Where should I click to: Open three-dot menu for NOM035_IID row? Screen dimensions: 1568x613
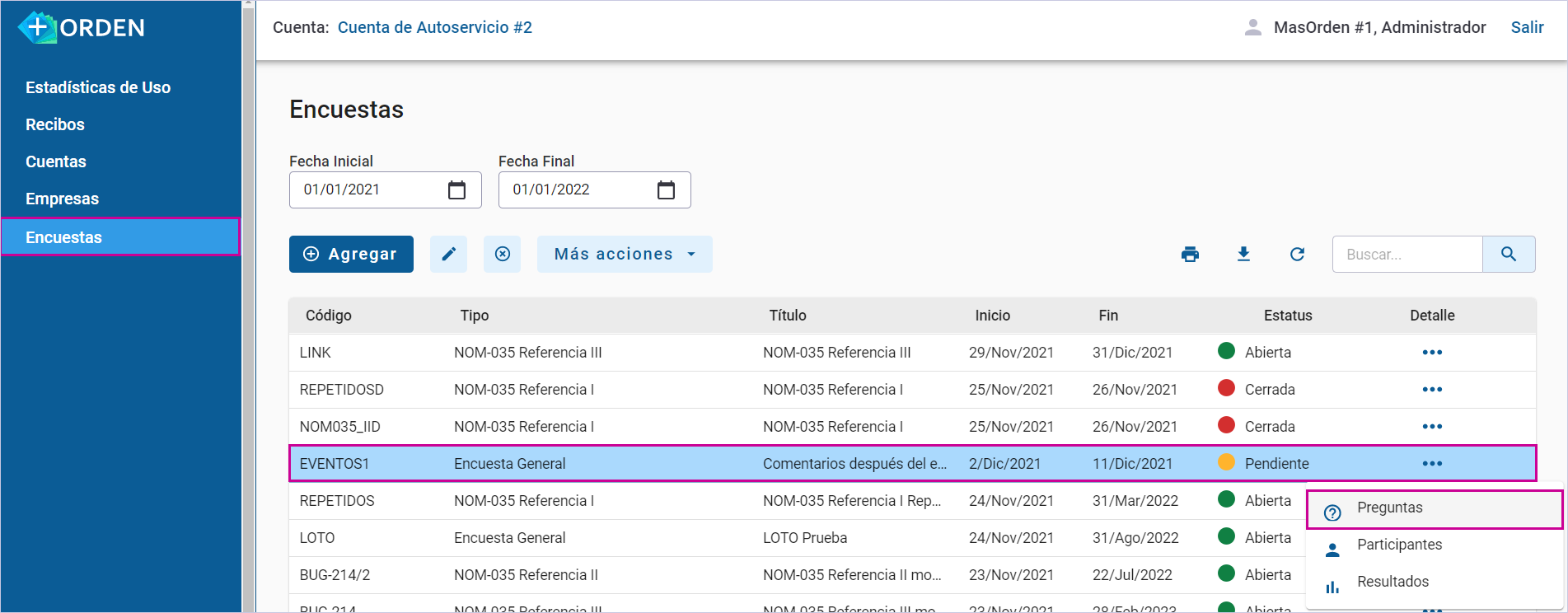coord(1432,427)
